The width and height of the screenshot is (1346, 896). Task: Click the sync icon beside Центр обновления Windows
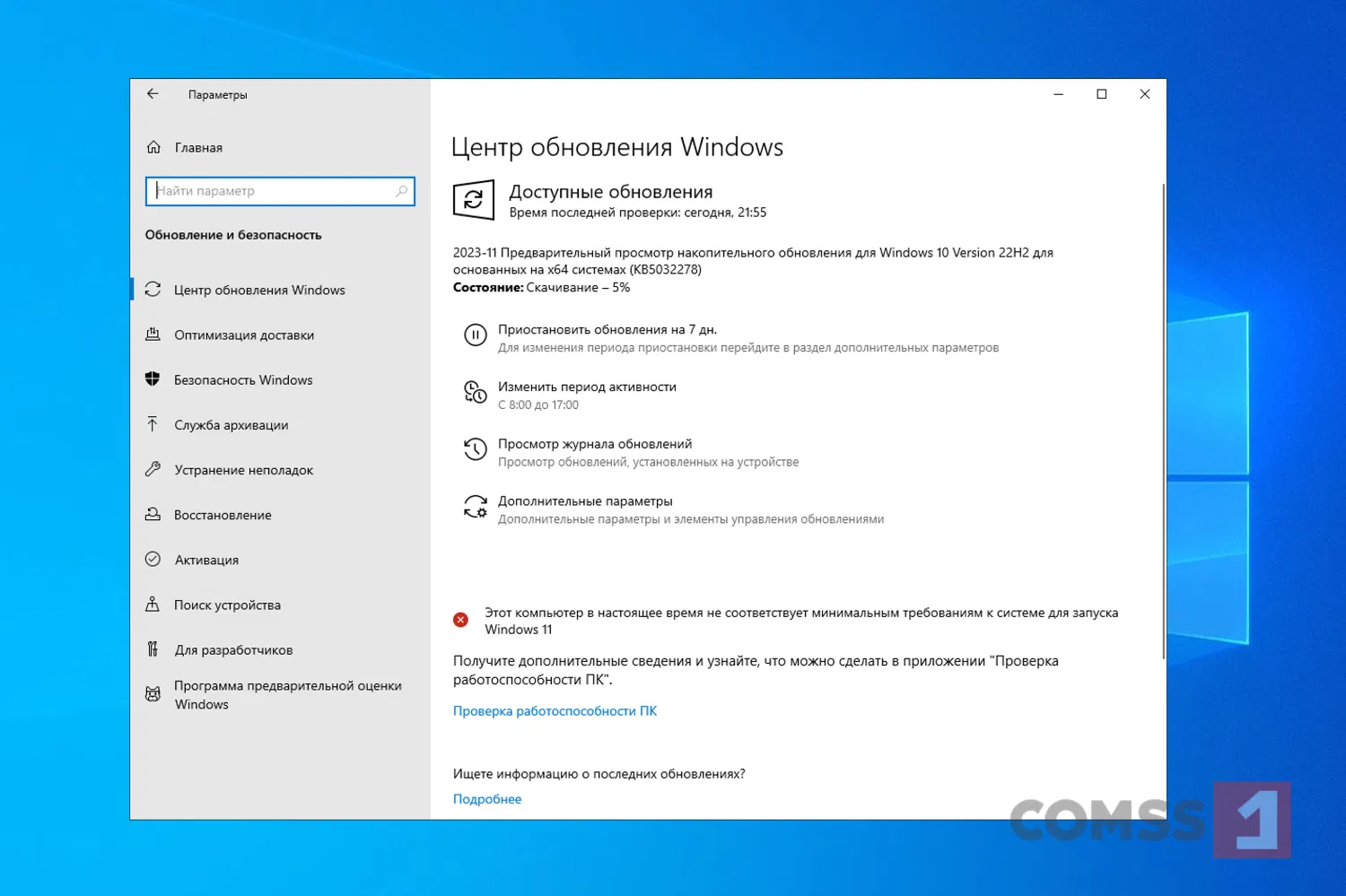pyautogui.click(x=153, y=290)
